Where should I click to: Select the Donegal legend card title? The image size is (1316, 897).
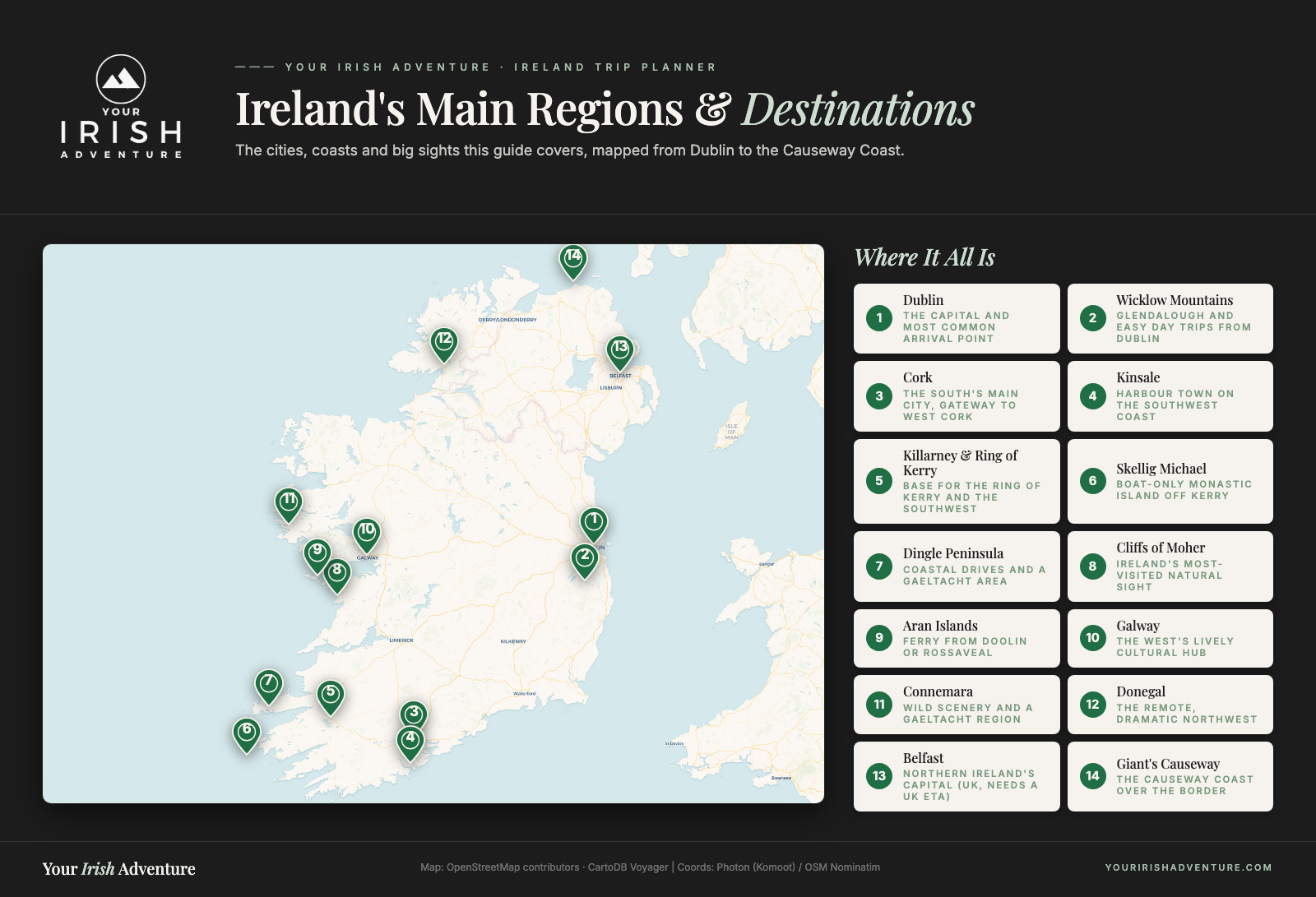click(x=1141, y=691)
